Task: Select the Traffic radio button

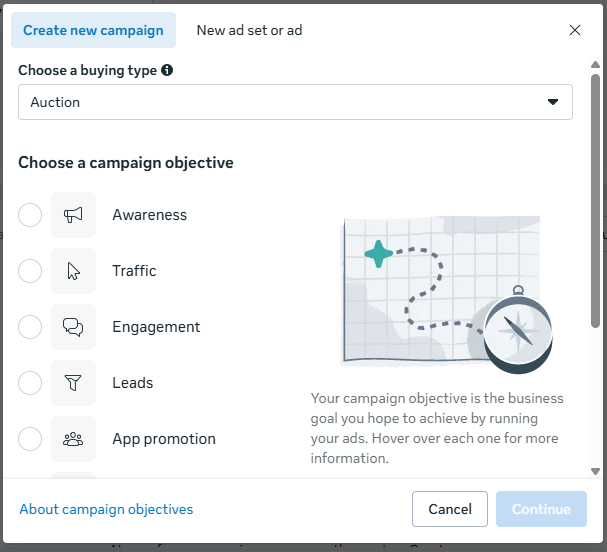Action: pyautogui.click(x=30, y=271)
